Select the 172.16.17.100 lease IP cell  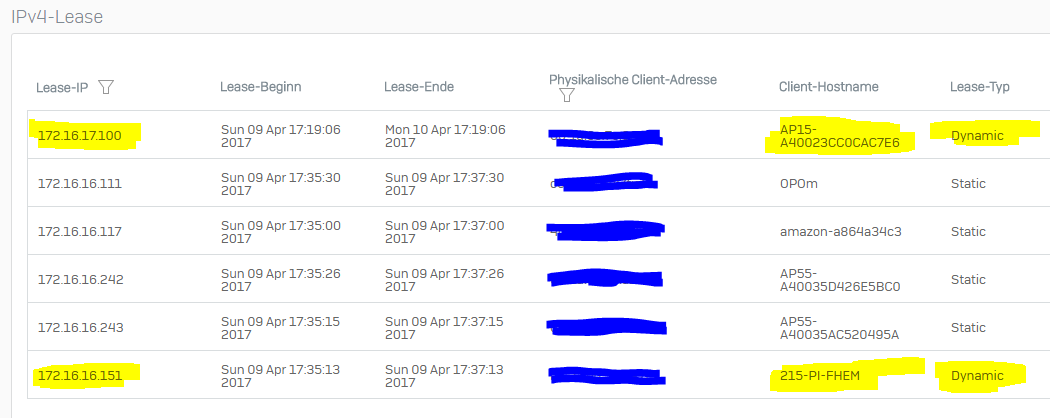click(80, 136)
